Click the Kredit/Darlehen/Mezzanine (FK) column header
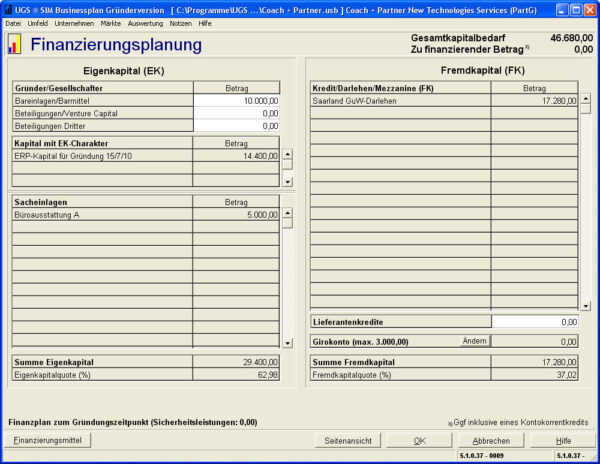This screenshot has height=464, width=600. tap(401, 88)
